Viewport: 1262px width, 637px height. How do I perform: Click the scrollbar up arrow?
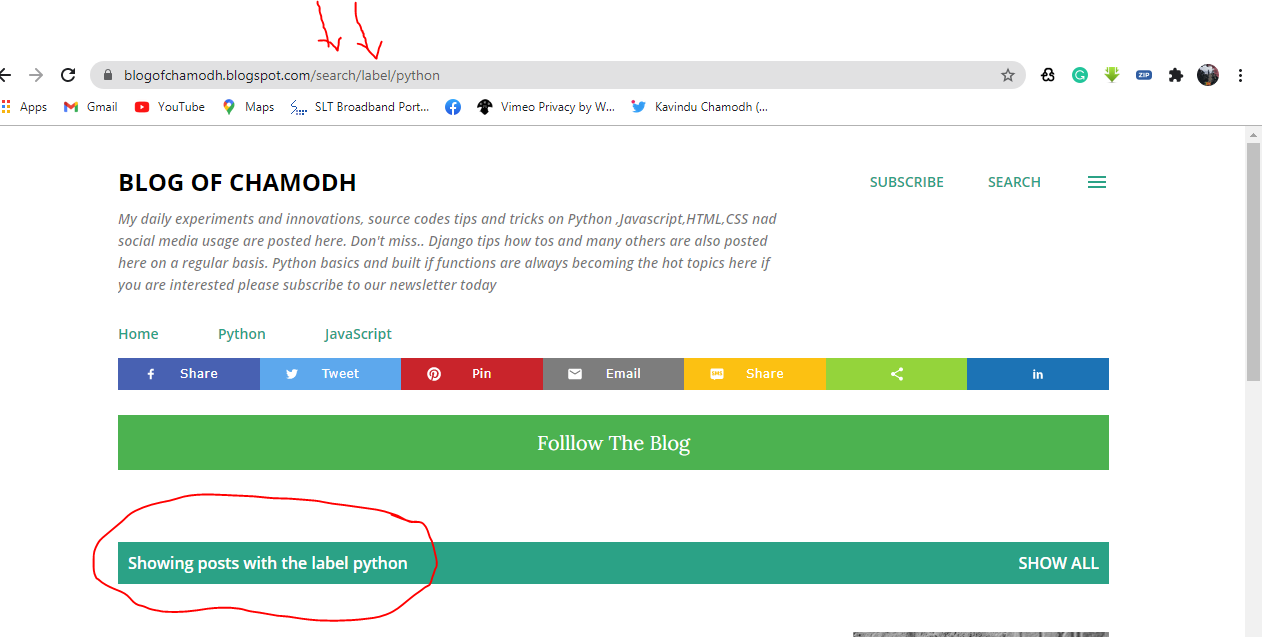pos(1253,134)
